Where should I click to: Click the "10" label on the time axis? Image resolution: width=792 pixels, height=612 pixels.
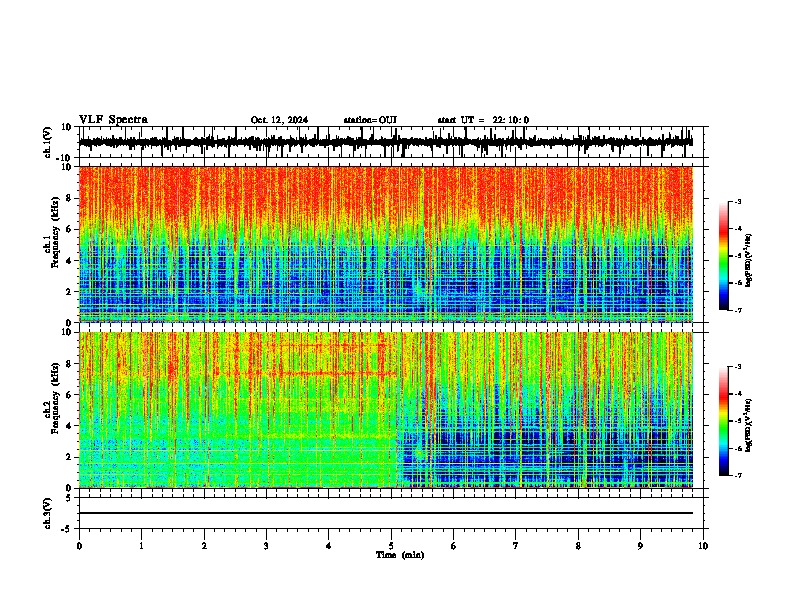tap(703, 546)
